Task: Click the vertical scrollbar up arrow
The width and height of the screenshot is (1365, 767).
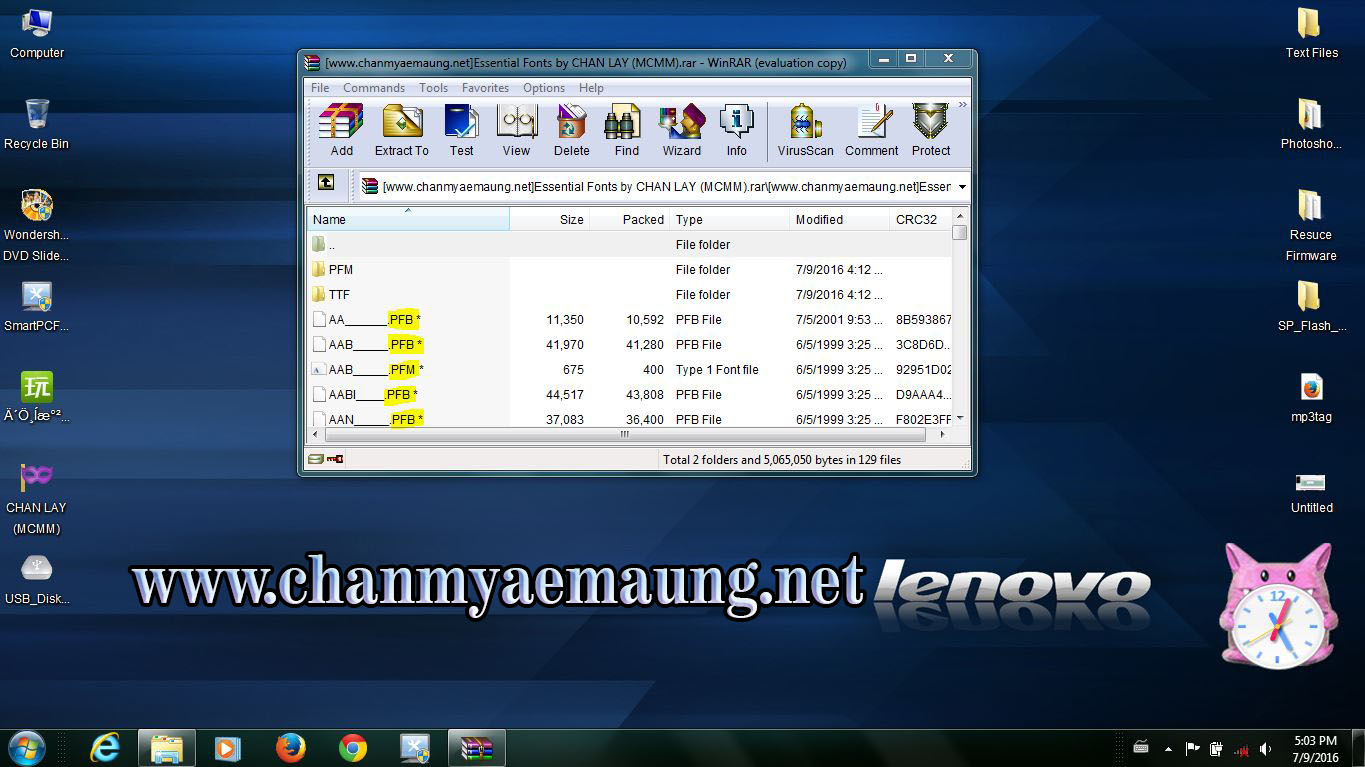Action: (960, 216)
